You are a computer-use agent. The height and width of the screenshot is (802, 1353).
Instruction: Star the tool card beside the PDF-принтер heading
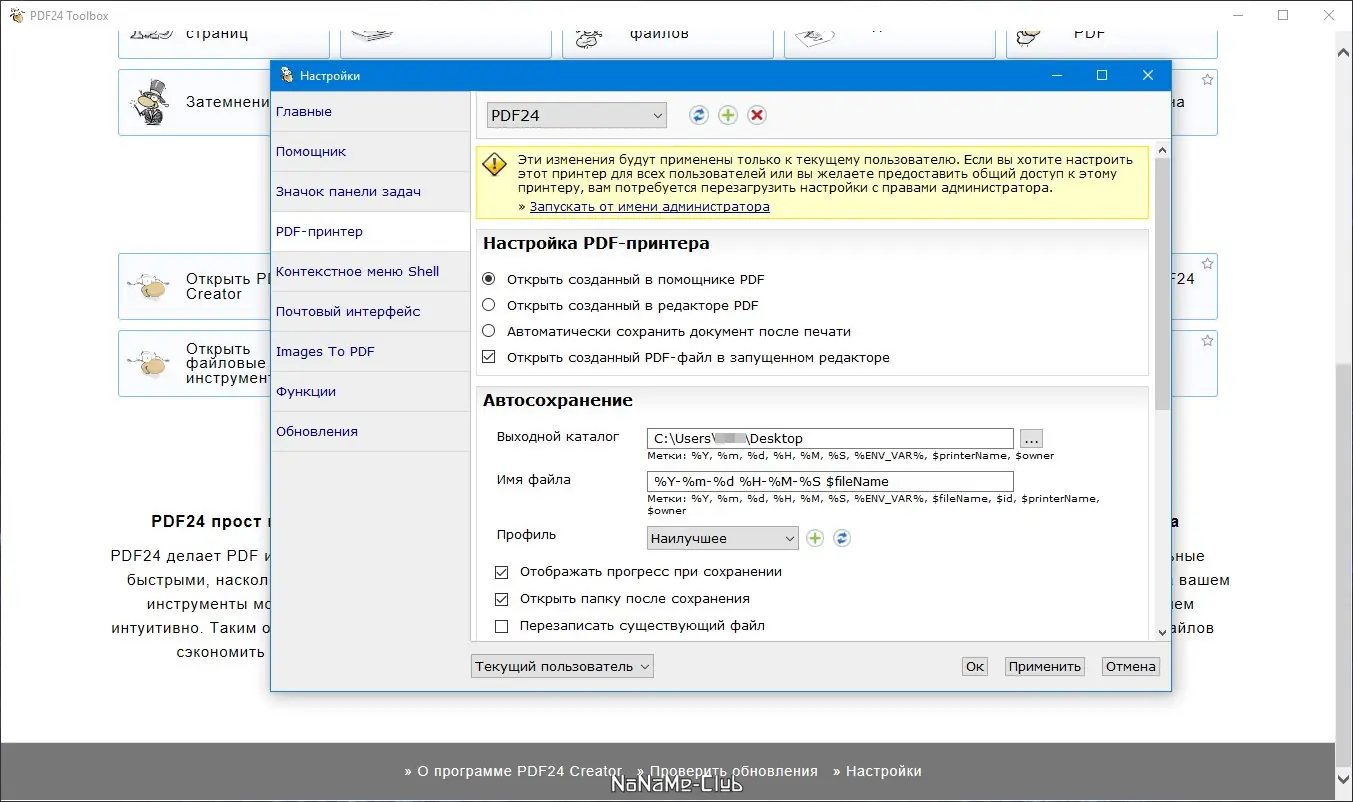pyautogui.click(x=1207, y=264)
